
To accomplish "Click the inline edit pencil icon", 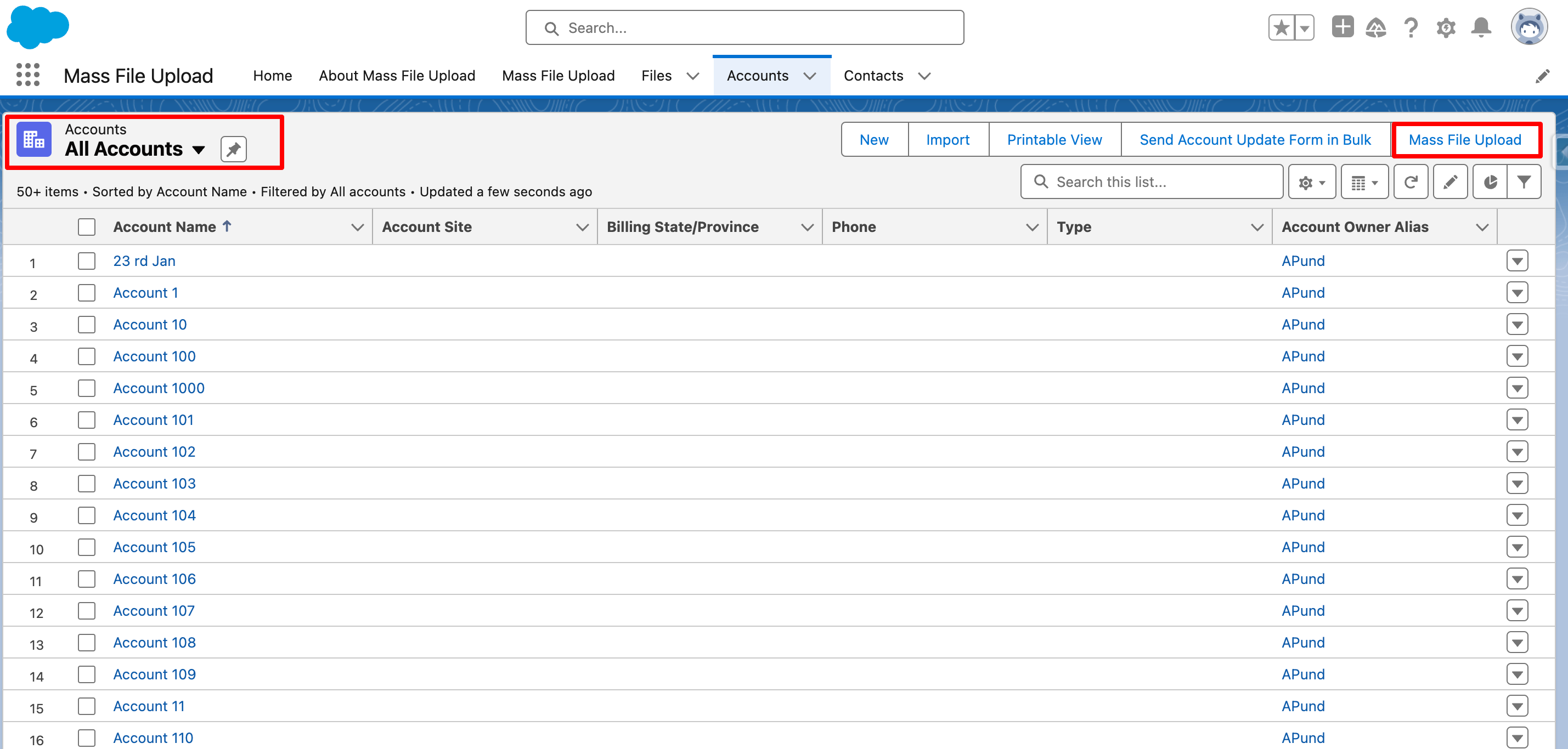I will pyautogui.click(x=1450, y=182).
